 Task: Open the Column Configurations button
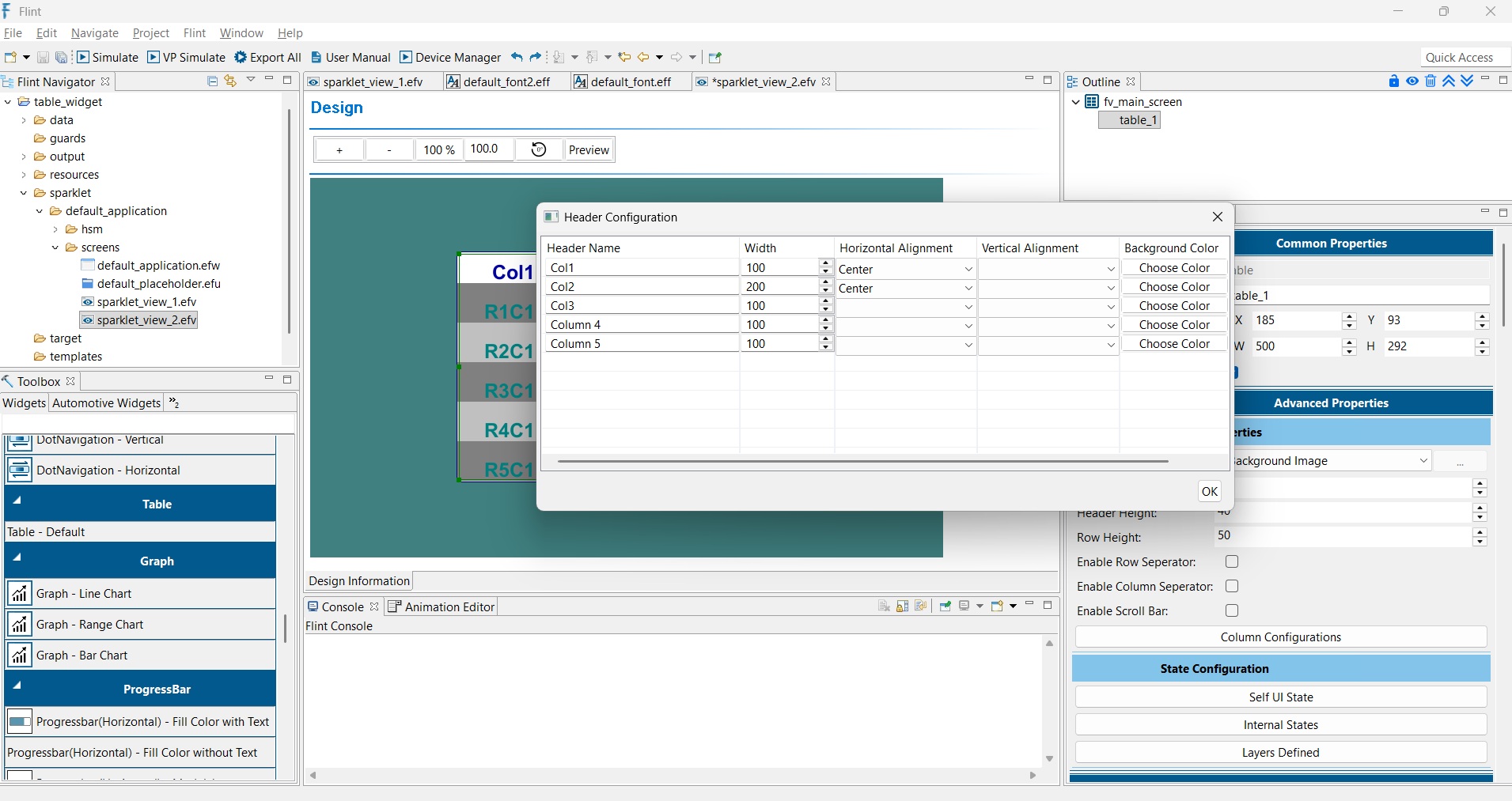coord(1281,637)
